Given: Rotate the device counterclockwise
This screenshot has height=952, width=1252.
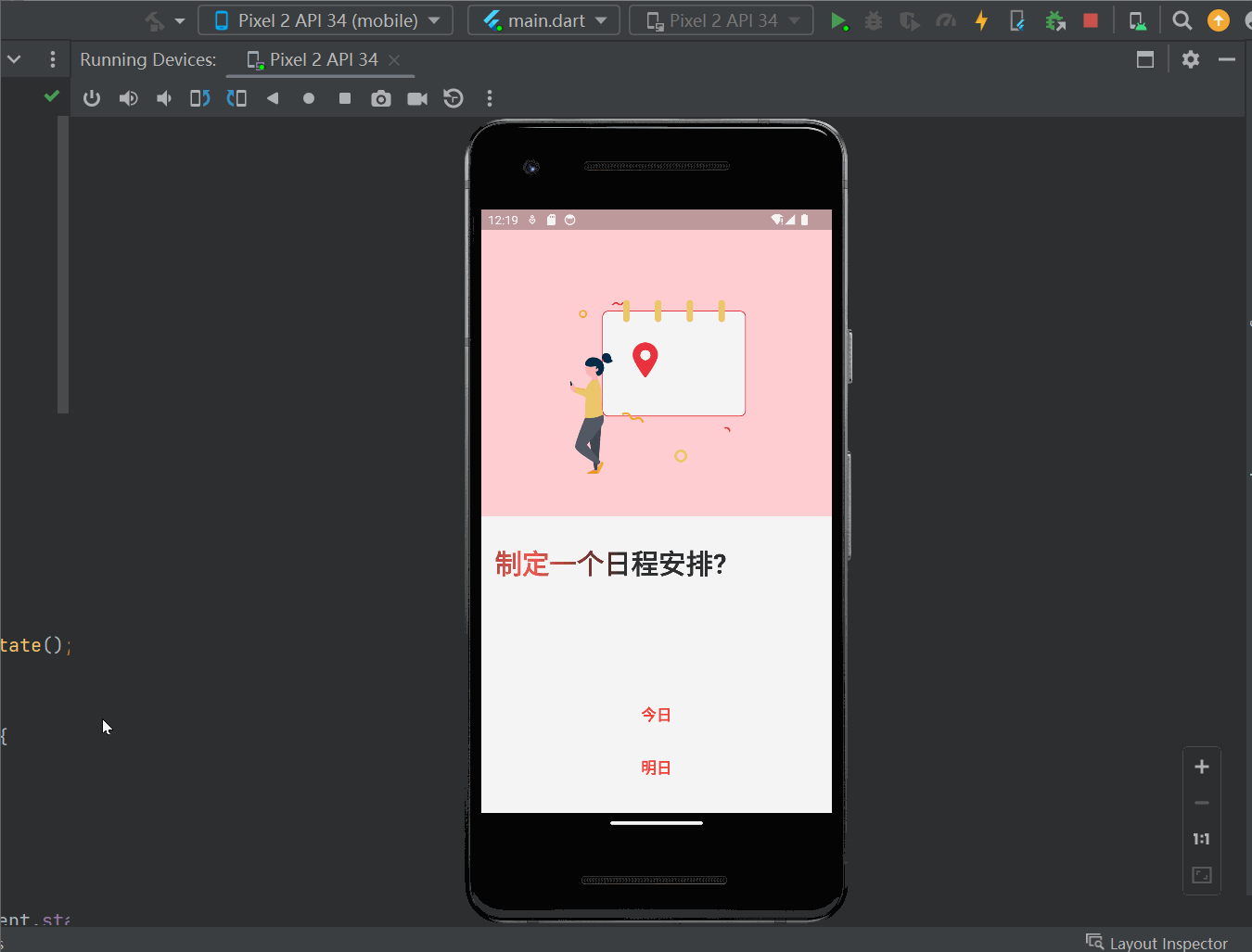Looking at the screenshot, I should tap(199, 98).
